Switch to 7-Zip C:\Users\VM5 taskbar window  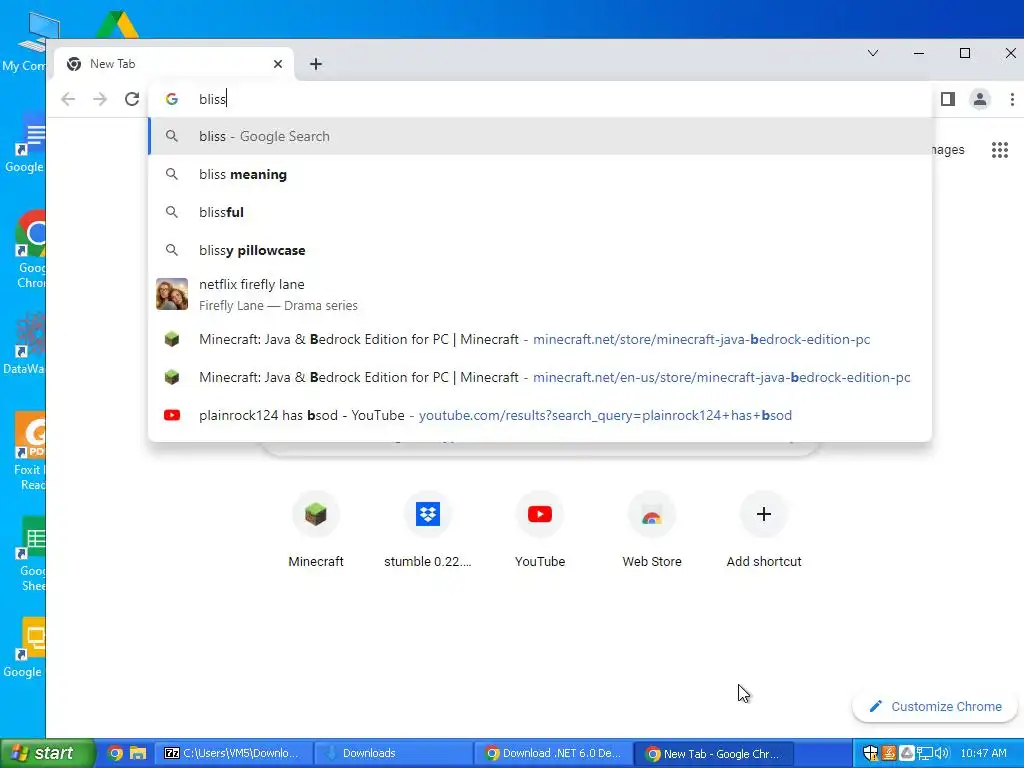click(x=233, y=753)
